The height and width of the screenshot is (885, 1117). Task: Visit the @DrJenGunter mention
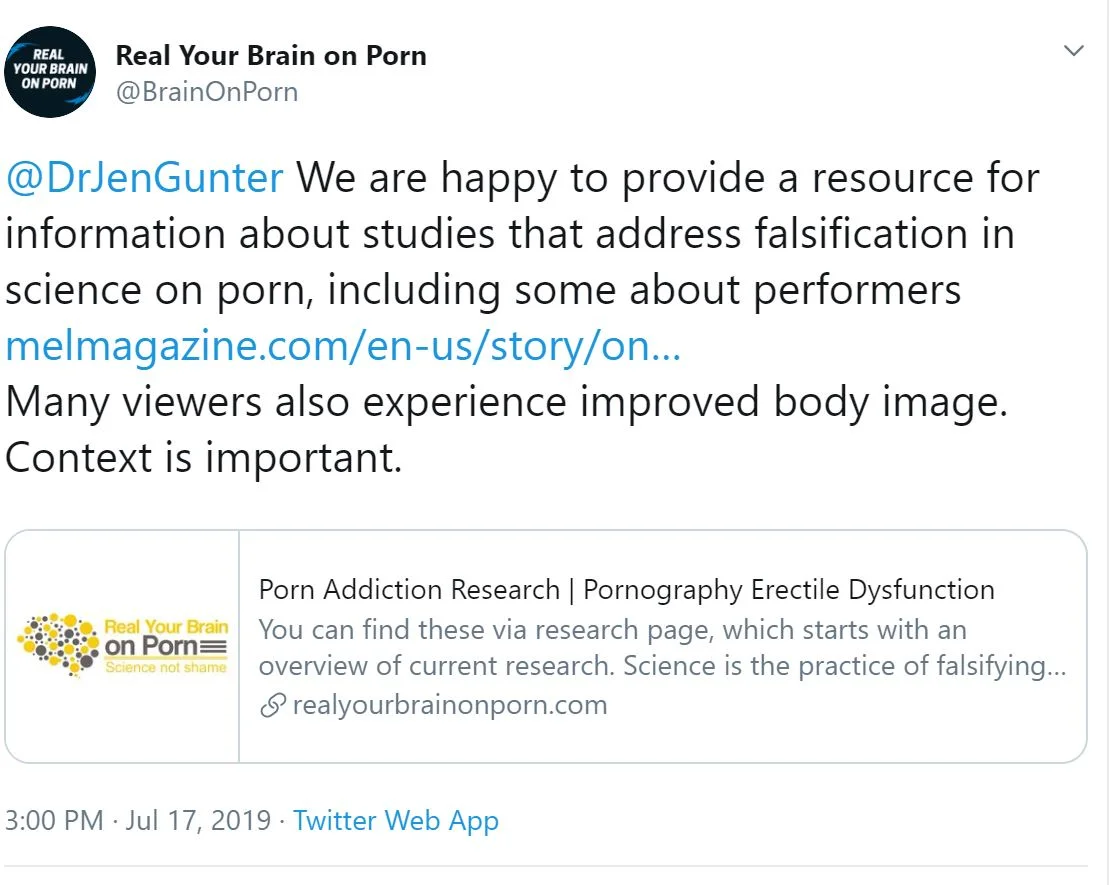point(144,178)
